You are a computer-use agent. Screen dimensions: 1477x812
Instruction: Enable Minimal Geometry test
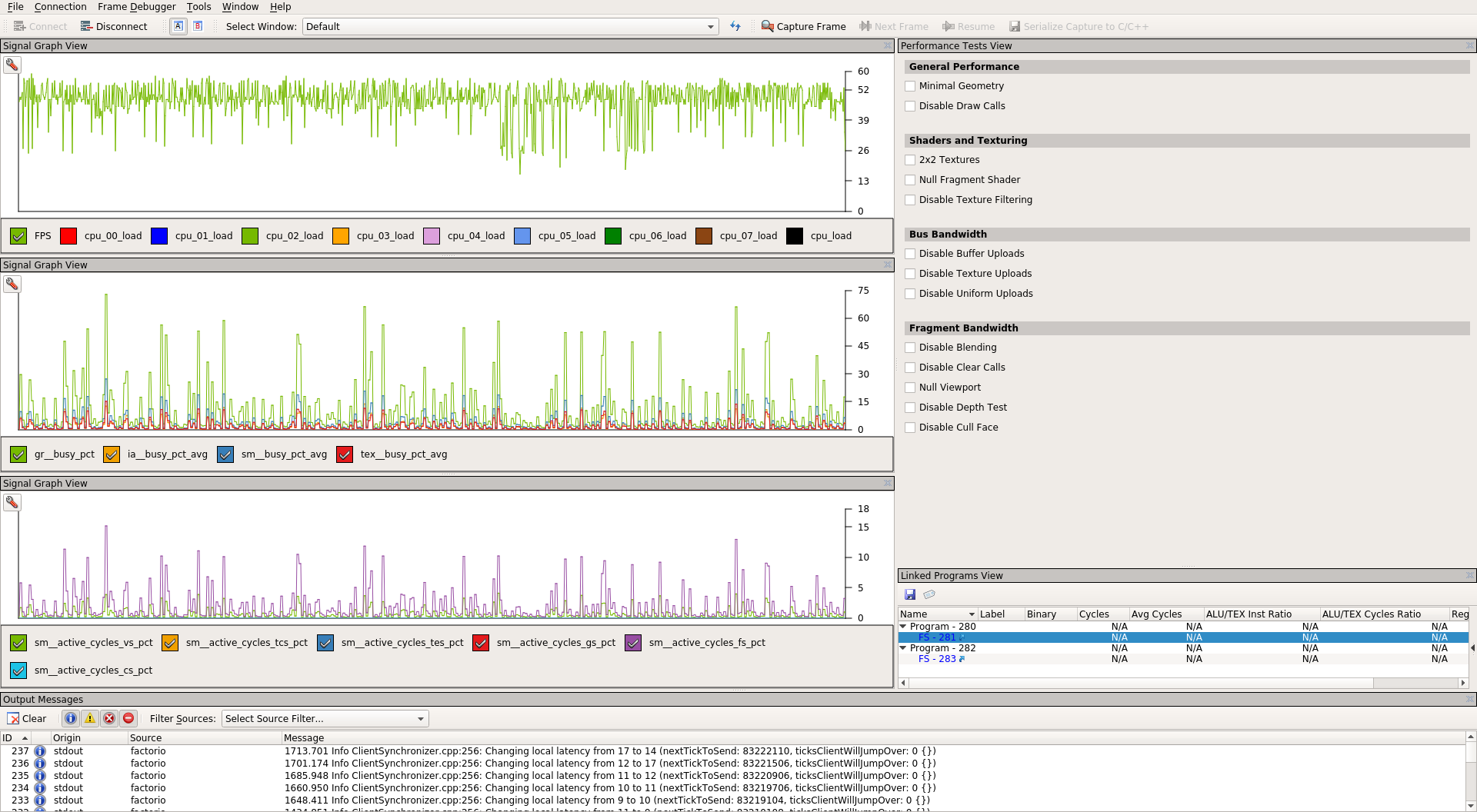coord(911,86)
